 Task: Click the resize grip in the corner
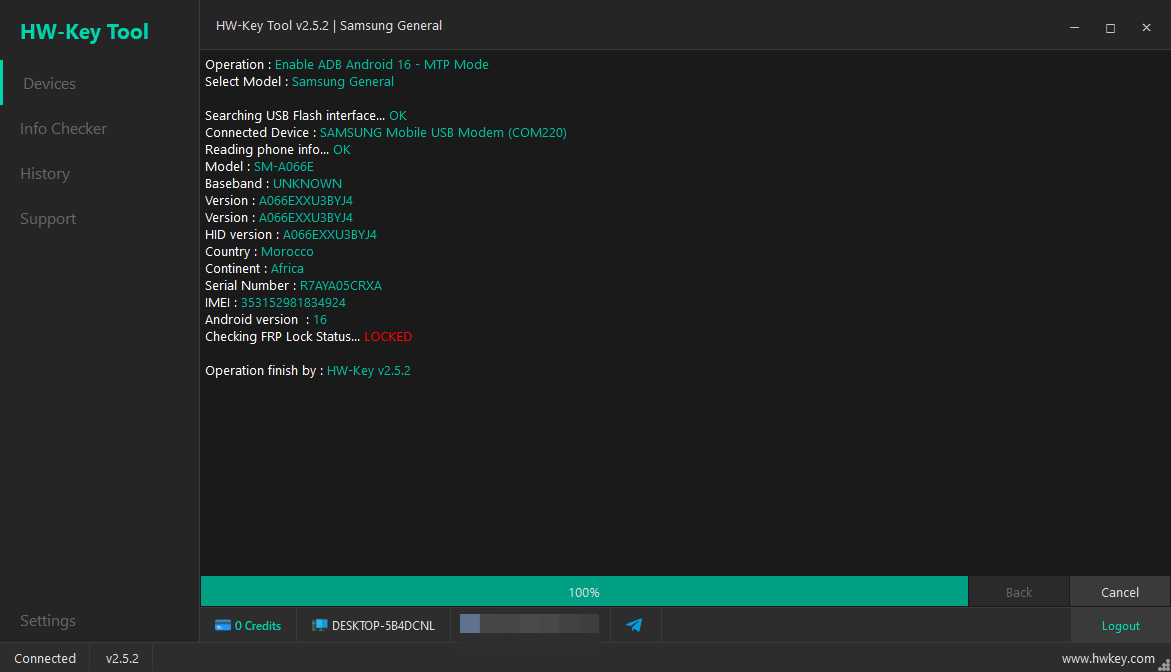pos(1164,665)
